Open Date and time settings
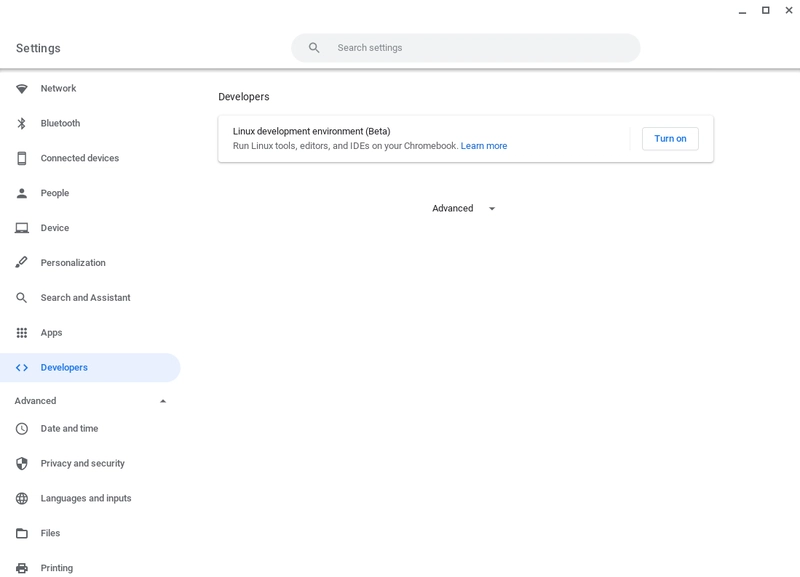 click(69, 429)
